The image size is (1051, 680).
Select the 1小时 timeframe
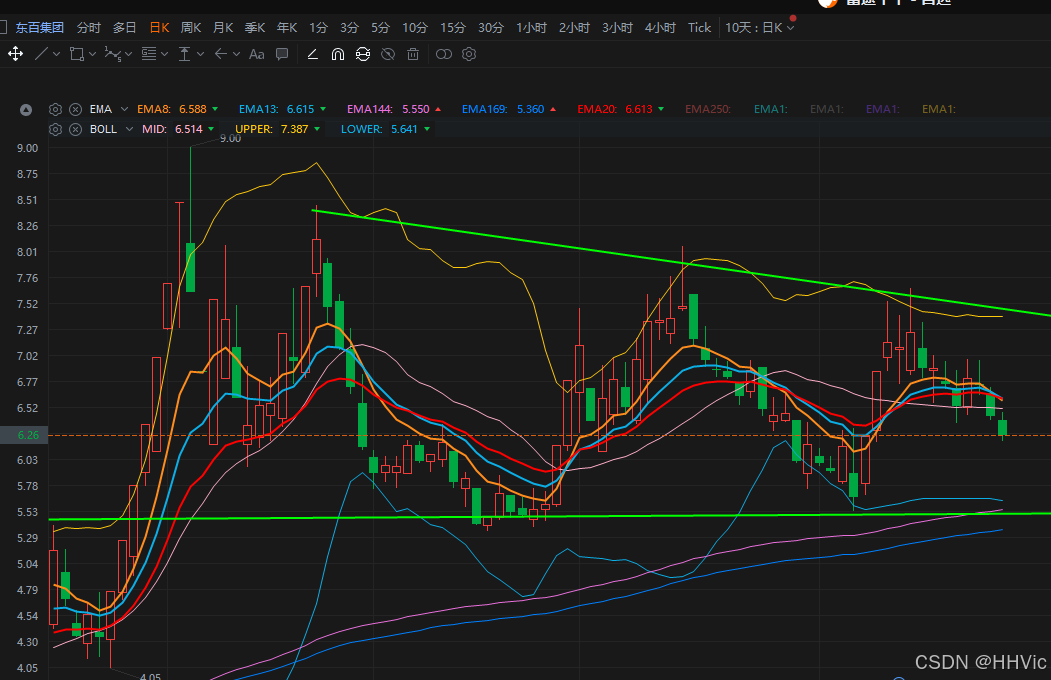531,27
